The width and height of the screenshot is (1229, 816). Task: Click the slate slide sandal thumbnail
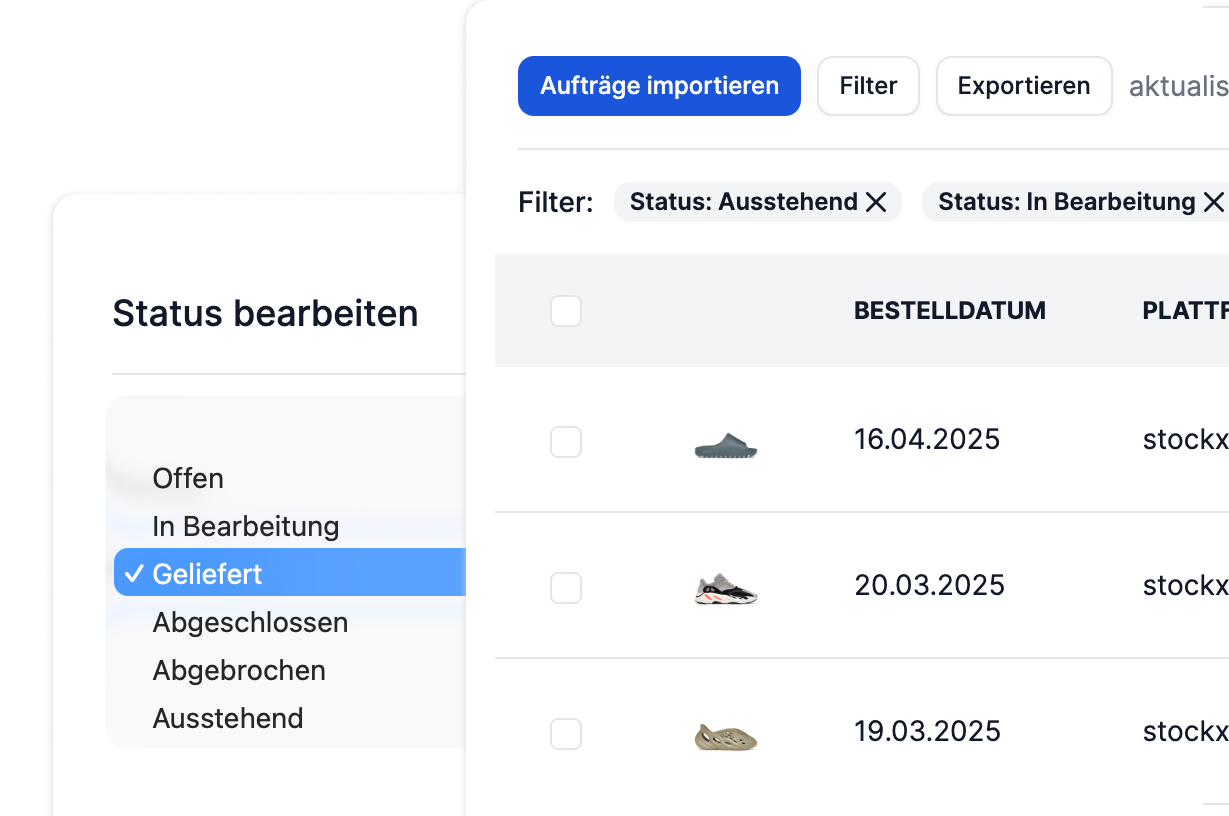coord(726,444)
